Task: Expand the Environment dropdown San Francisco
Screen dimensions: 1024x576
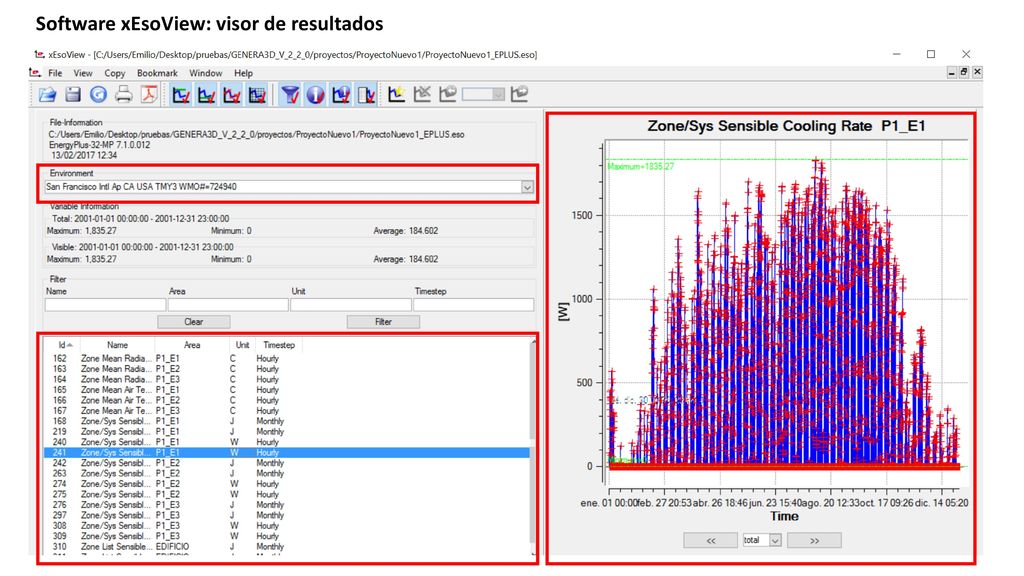Action: point(527,187)
